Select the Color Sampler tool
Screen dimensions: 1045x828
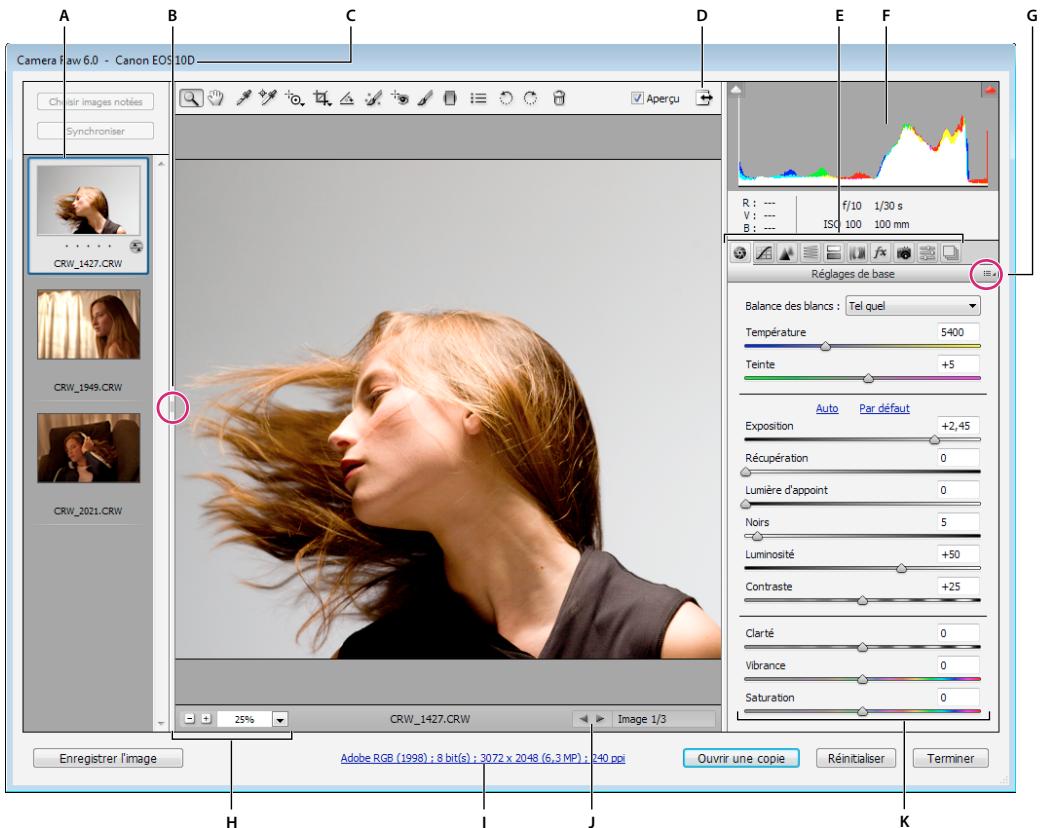coord(268,99)
